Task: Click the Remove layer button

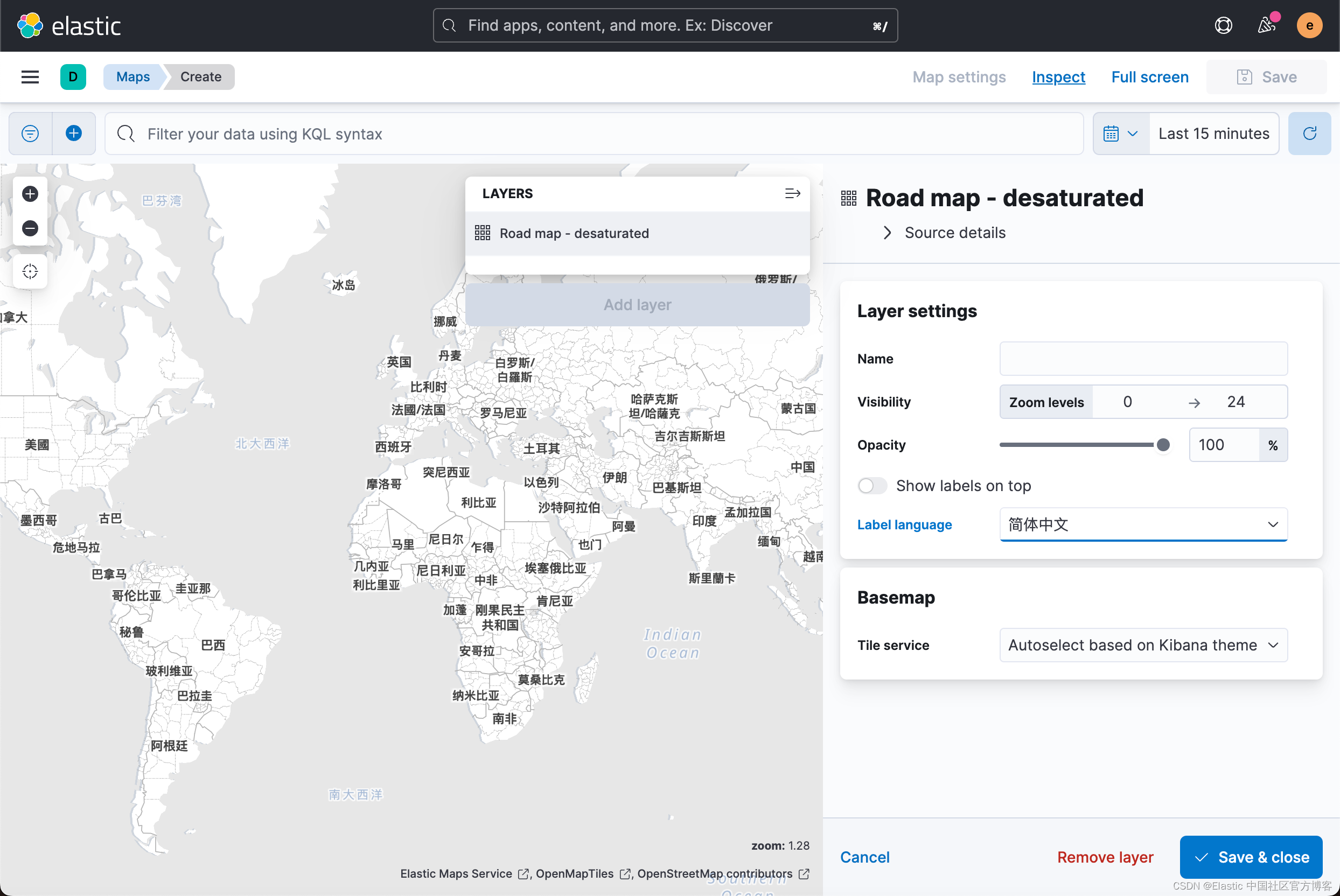Action: coord(1105,857)
